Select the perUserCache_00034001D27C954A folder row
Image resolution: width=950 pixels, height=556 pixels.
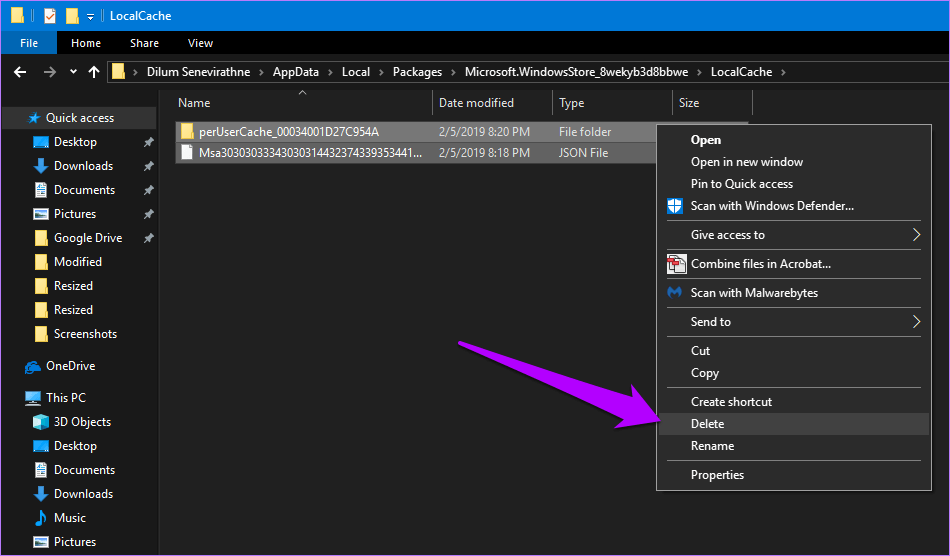point(416,131)
